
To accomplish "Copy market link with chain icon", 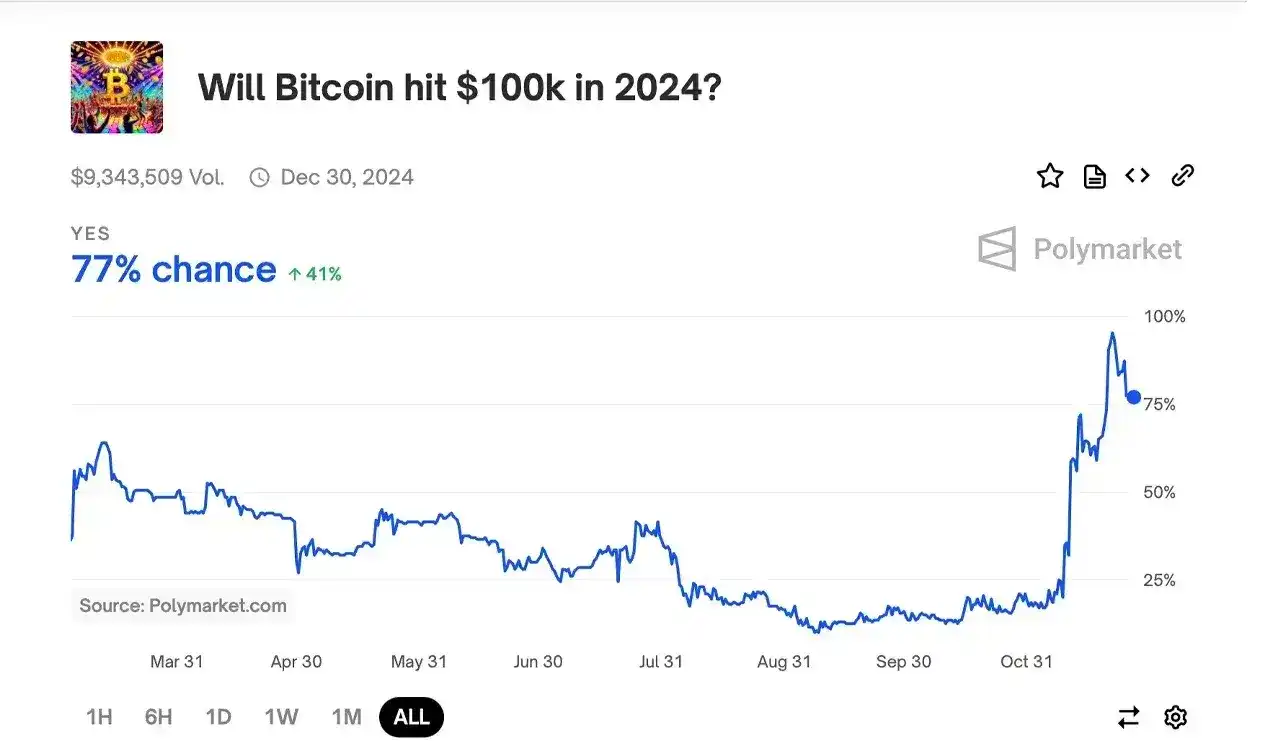I will pos(1183,176).
